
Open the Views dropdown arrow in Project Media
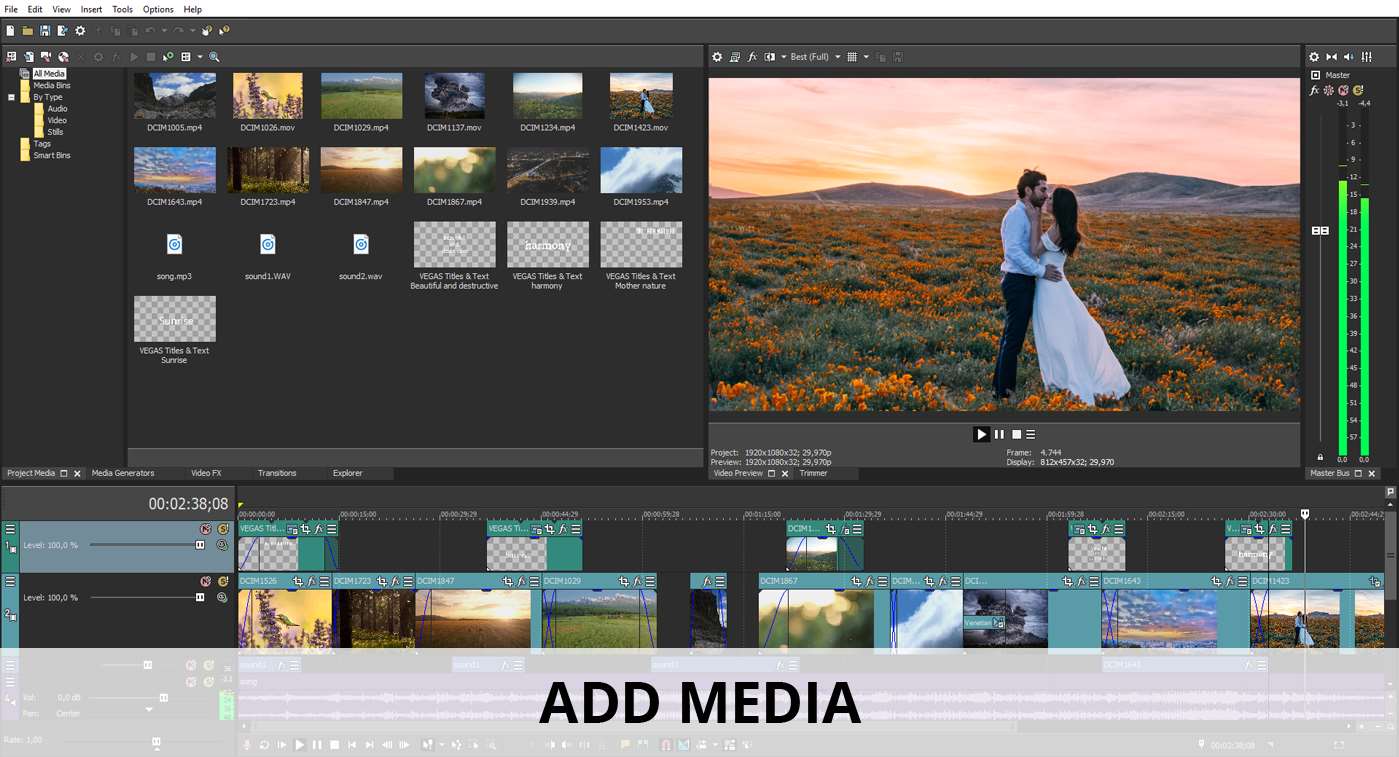click(x=200, y=57)
